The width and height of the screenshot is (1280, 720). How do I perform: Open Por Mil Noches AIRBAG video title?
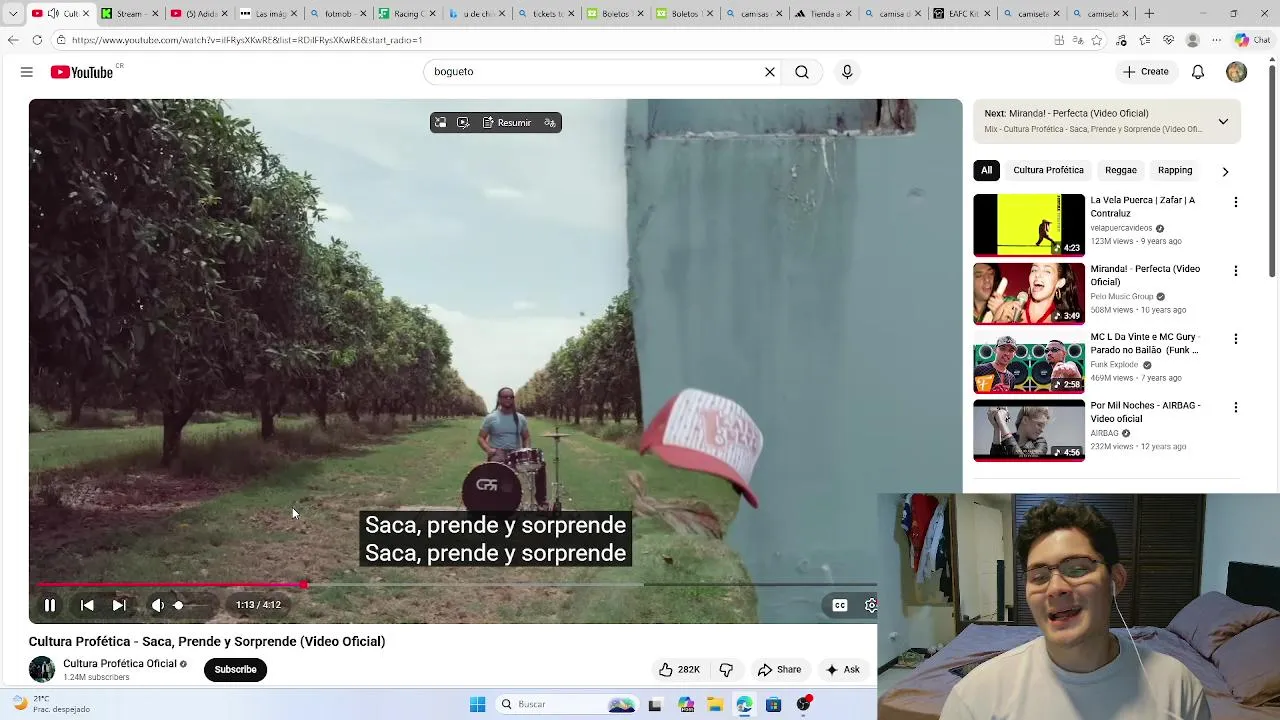[x=1145, y=412]
